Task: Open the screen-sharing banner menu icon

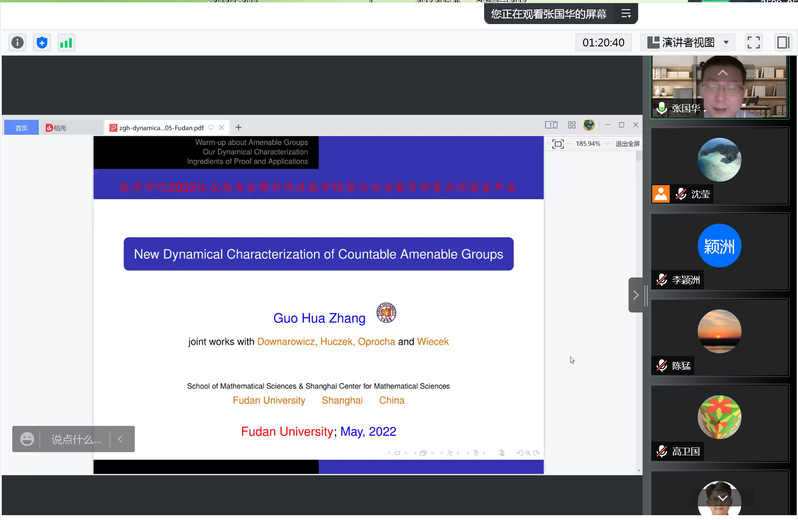Action: [626, 14]
